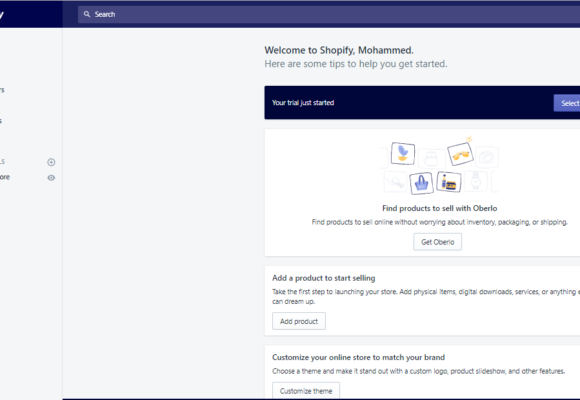This screenshot has height=400, width=580.
Task: Click the 'Your trial just started' banner
Action: [x=422, y=102]
